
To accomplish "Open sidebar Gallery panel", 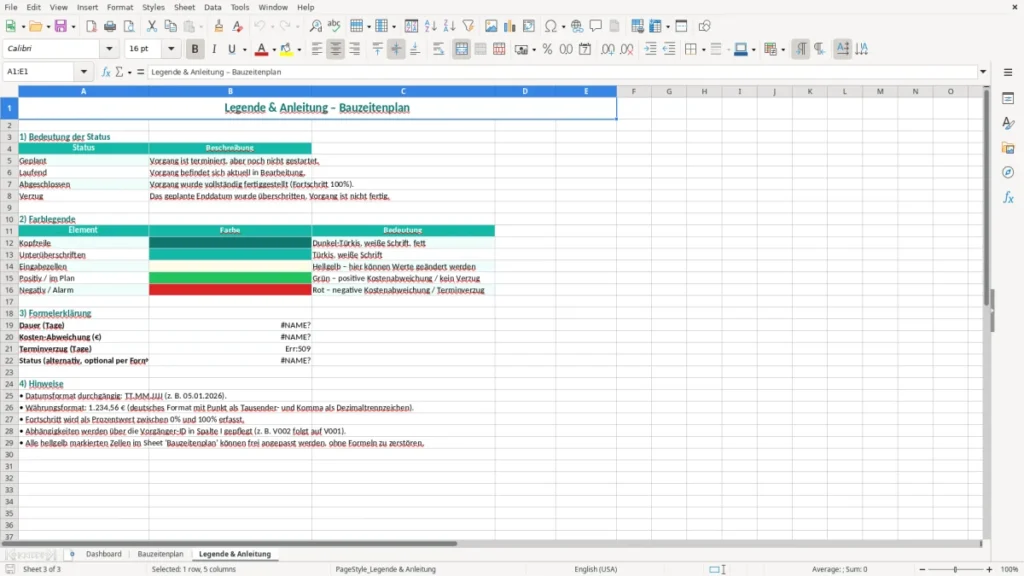I will [1008, 148].
